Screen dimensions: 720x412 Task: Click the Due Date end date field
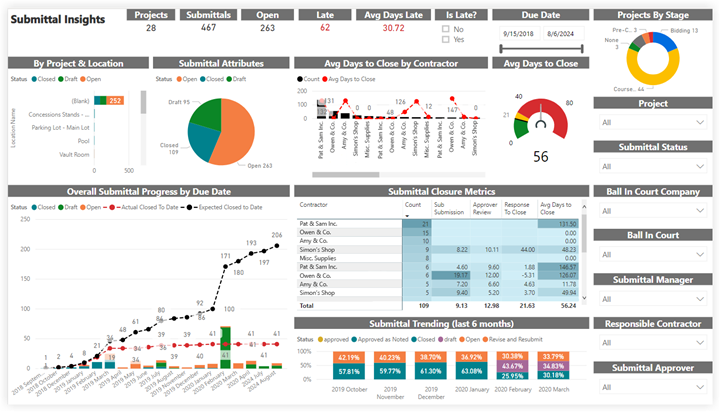pyautogui.click(x=562, y=33)
